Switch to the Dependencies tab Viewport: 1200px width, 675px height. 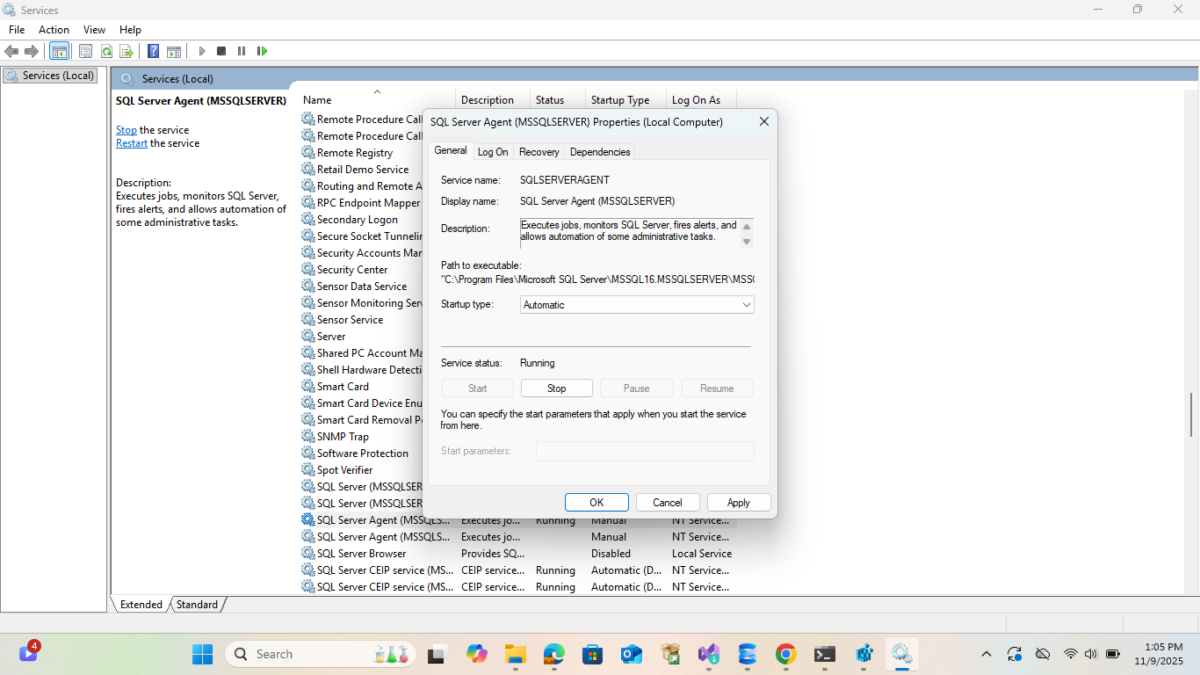coord(600,152)
